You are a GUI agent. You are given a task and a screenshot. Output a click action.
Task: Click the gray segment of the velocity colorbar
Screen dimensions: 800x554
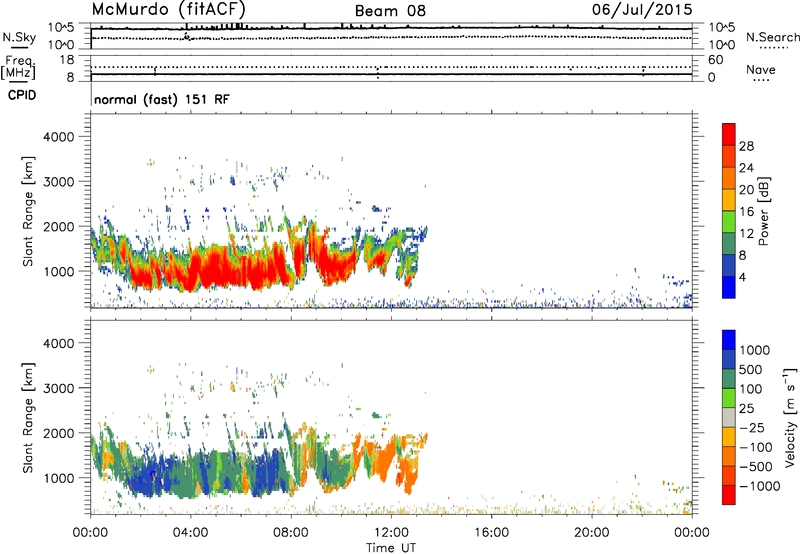coord(729,417)
